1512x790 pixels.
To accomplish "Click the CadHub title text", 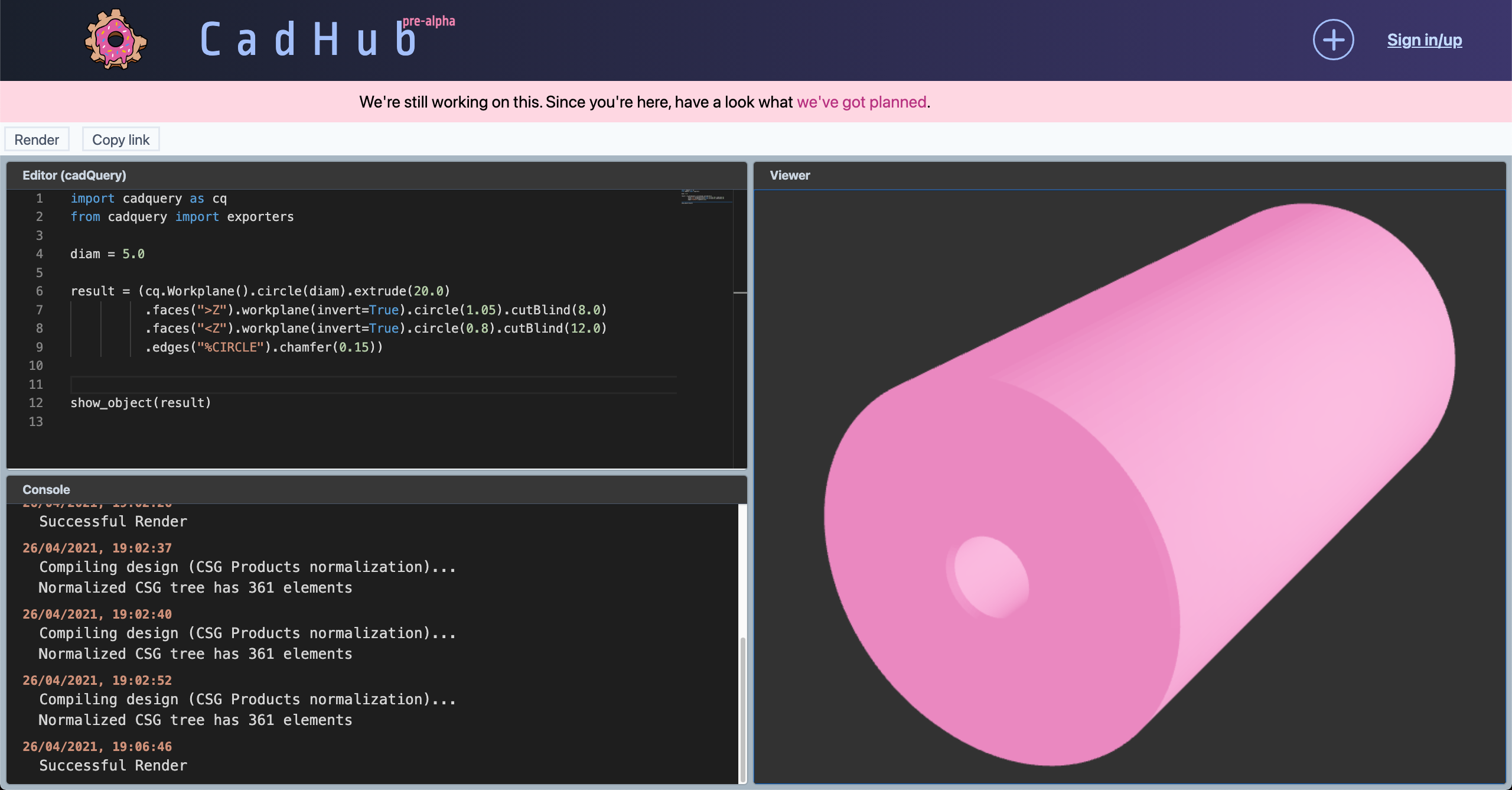I will click(x=308, y=40).
